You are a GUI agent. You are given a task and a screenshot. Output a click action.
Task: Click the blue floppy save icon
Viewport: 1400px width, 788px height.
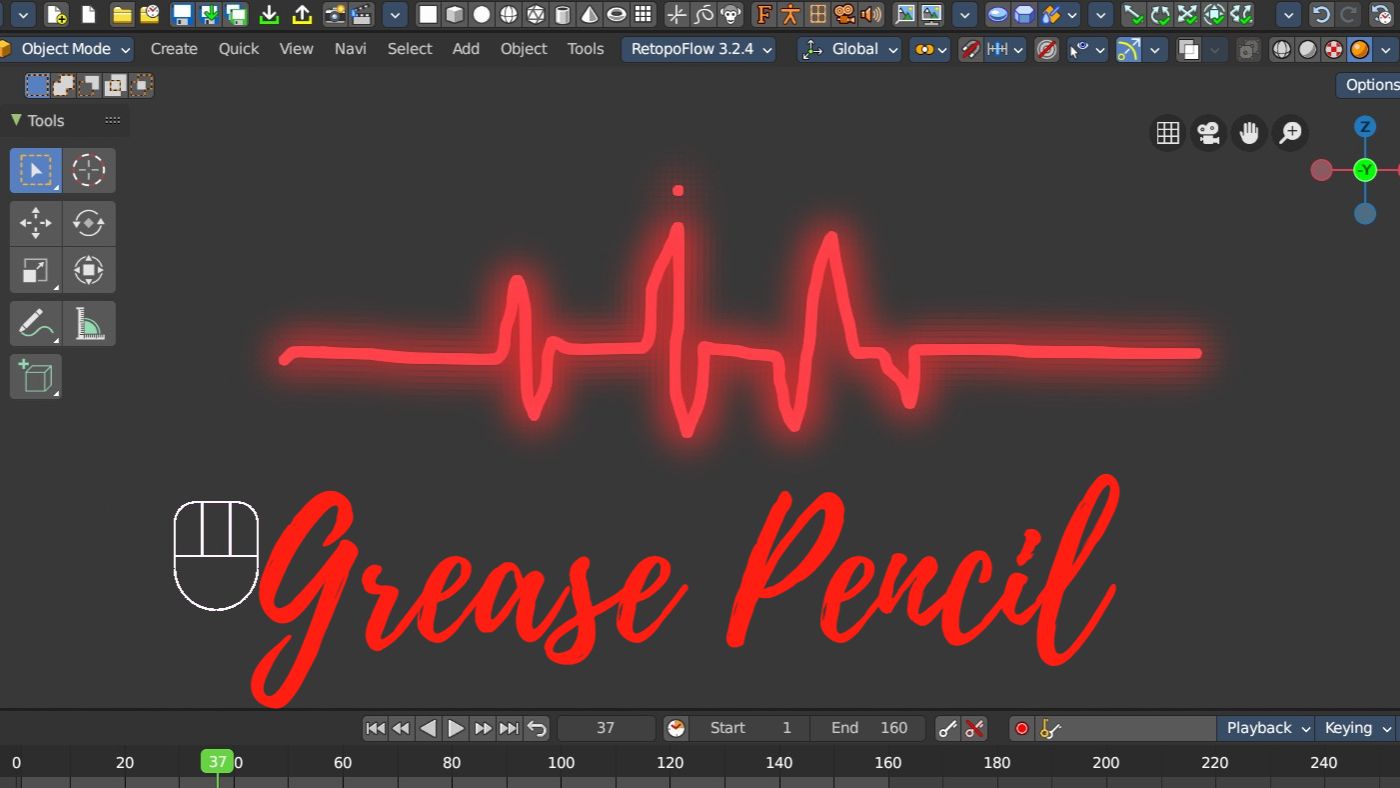pyautogui.click(x=183, y=15)
